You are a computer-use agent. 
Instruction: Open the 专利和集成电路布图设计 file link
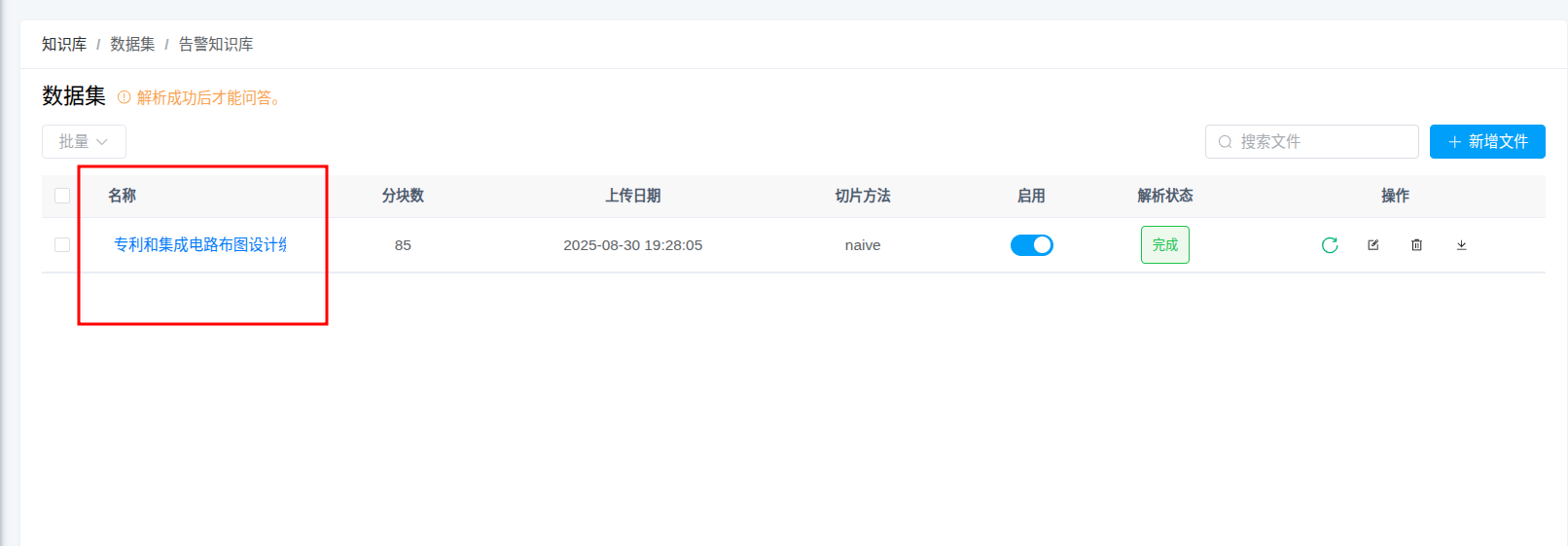200,245
